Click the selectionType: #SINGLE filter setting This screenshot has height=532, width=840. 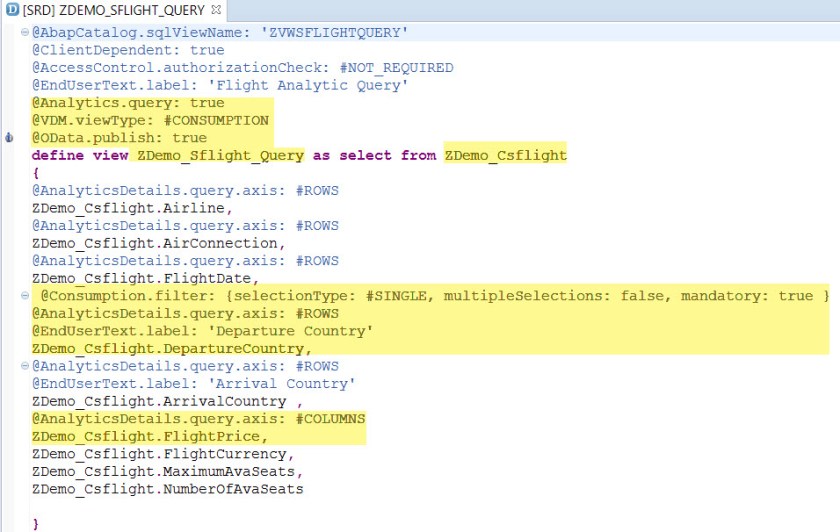click(330, 296)
